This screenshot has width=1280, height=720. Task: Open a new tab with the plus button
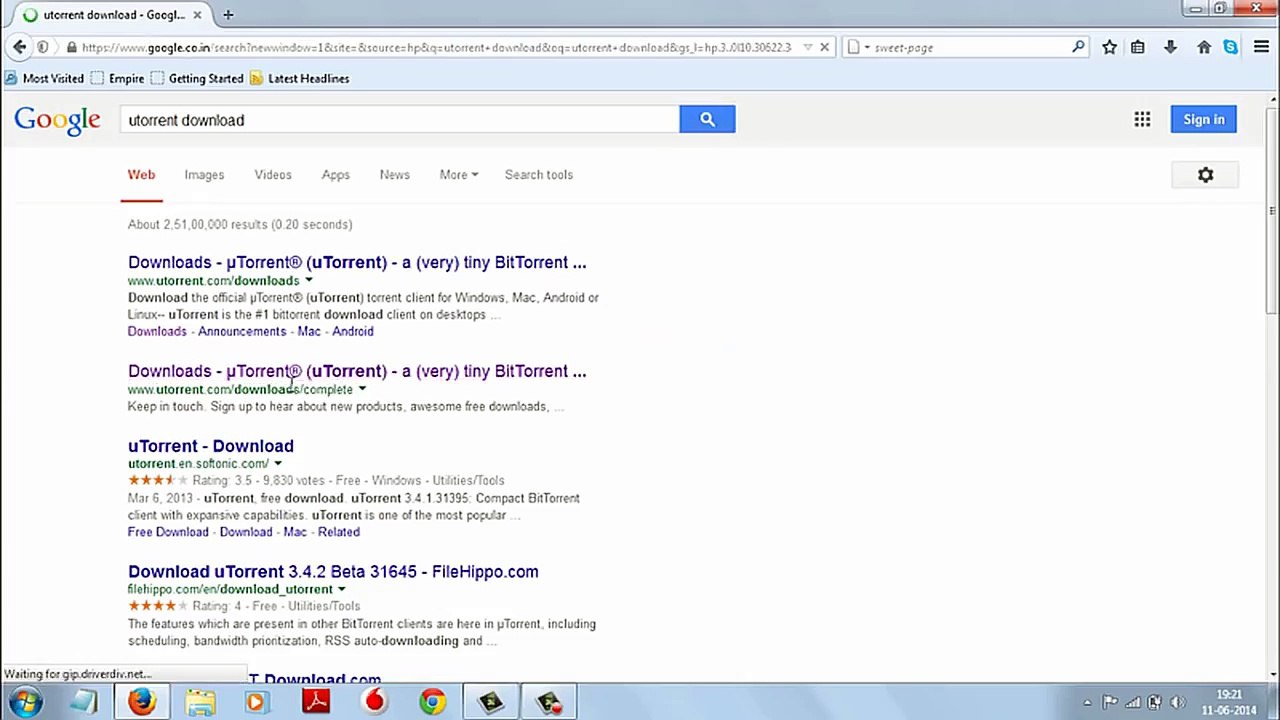(228, 15)
